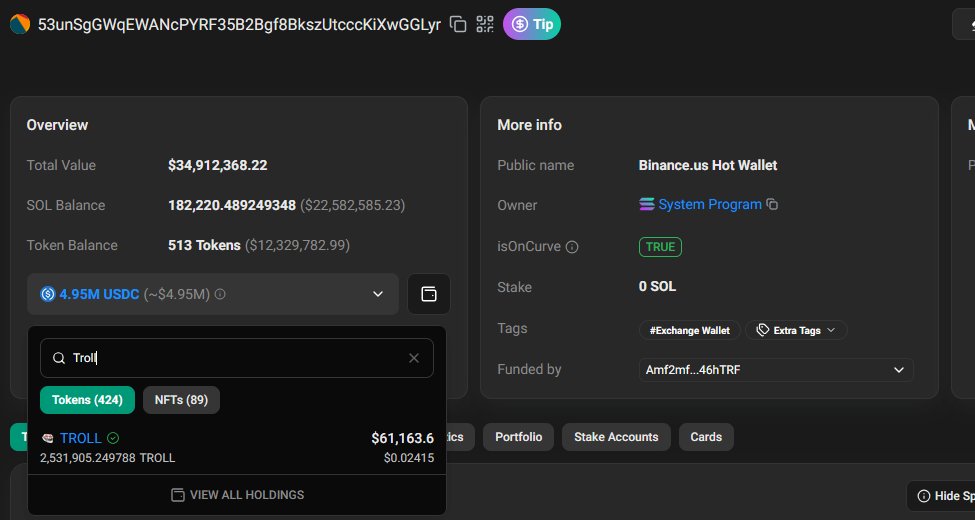Click the USDC coin icon
The image size is (975, 520).
pos(48,294)
